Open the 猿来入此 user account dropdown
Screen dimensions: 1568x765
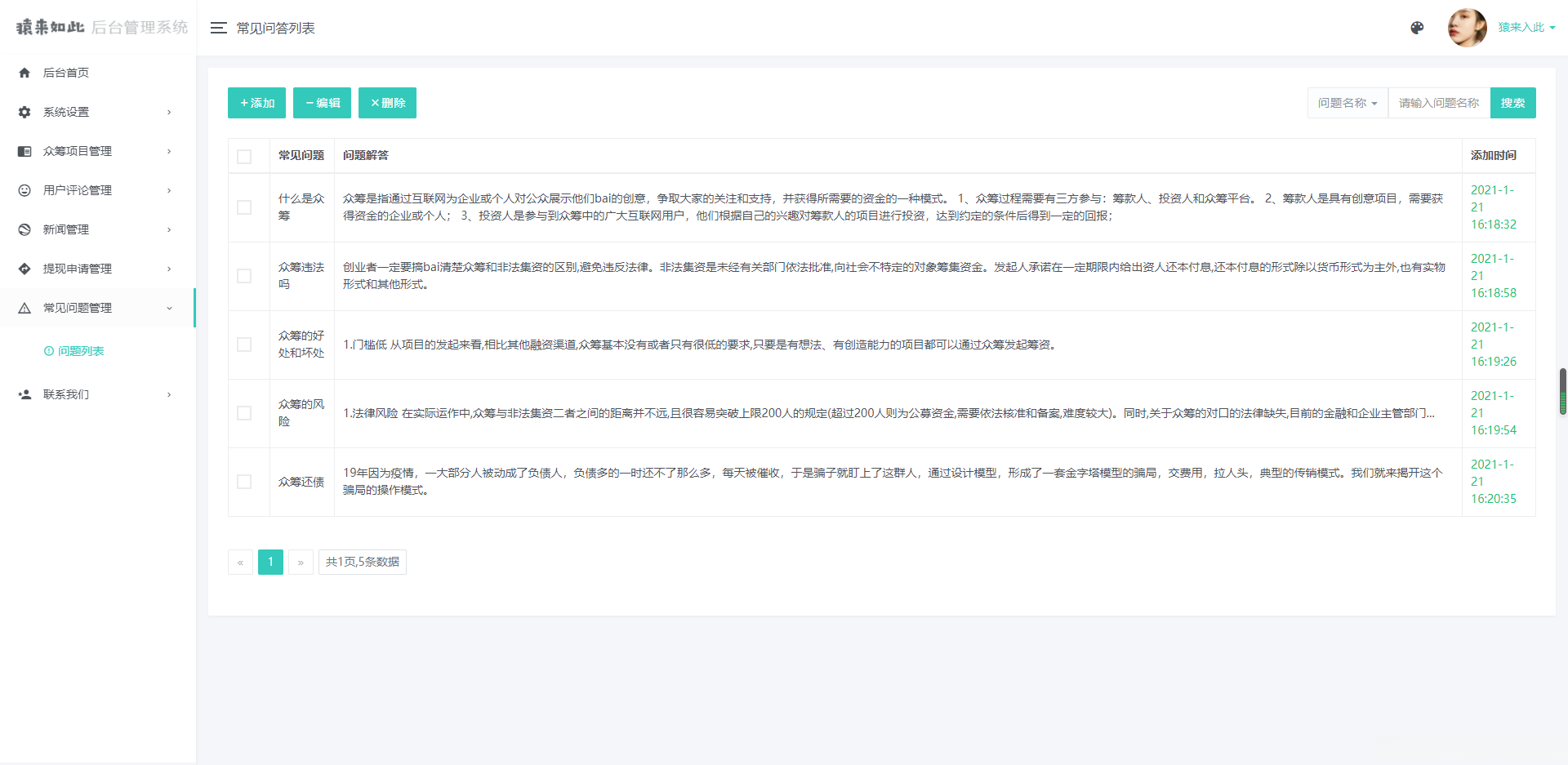[x=1524, y=27]
